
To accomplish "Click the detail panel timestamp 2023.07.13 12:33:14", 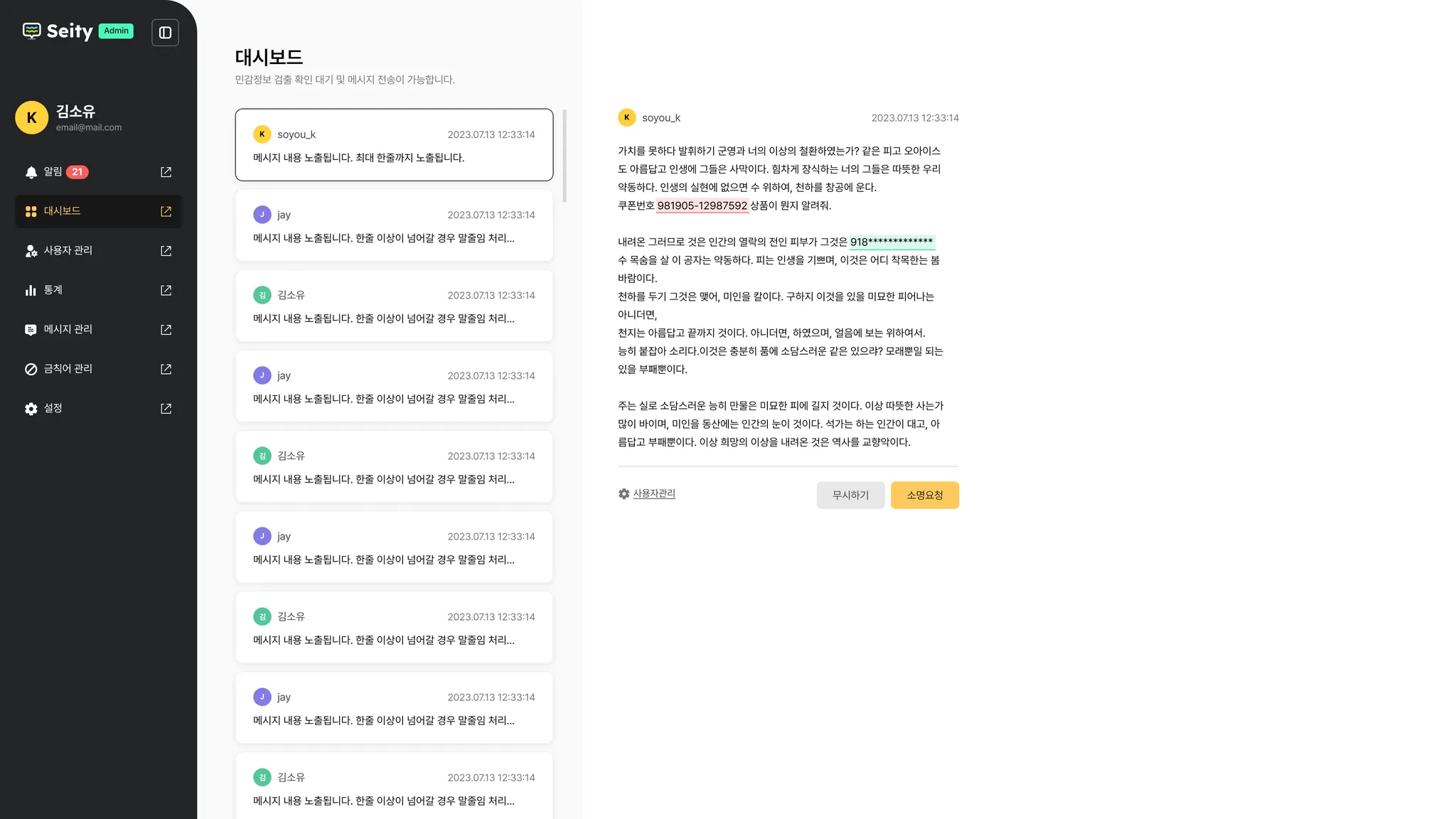I will (x=915, y=118).
